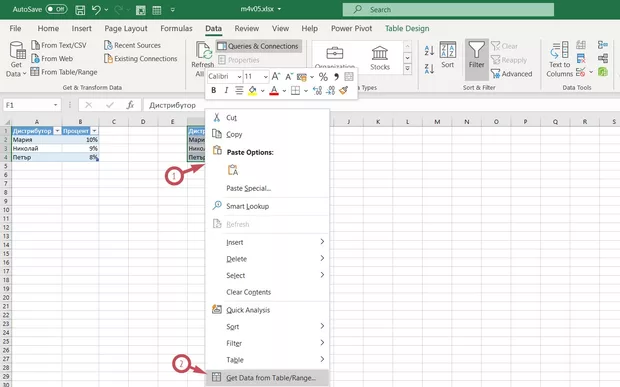Open the custom Sort dialog
The height and width of the screenshot is (387, 620).
448,55
